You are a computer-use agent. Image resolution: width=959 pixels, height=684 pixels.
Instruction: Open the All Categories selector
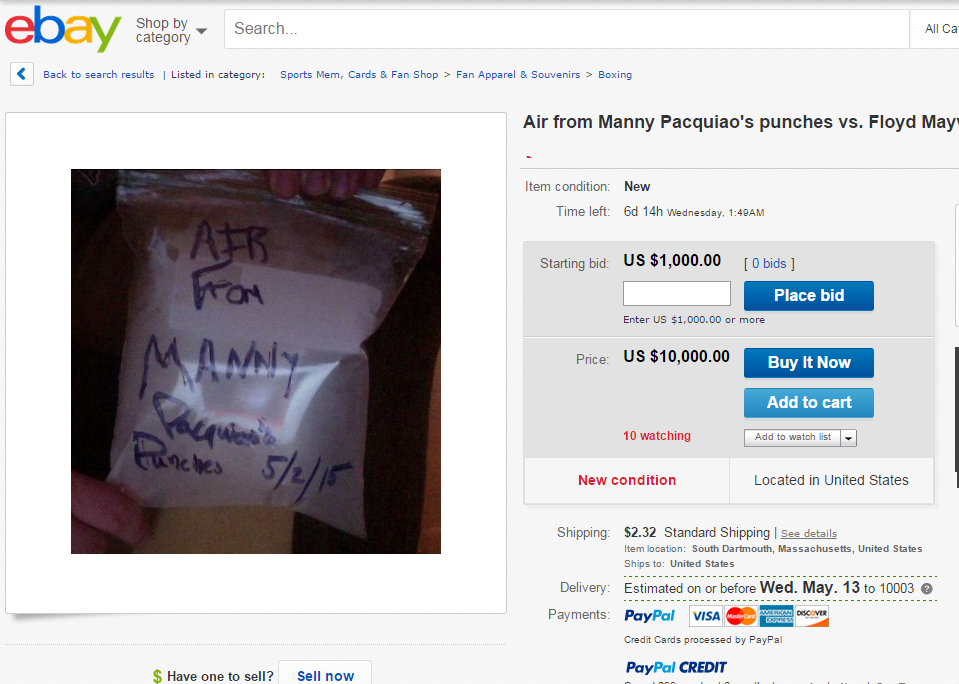pos(936,29)
